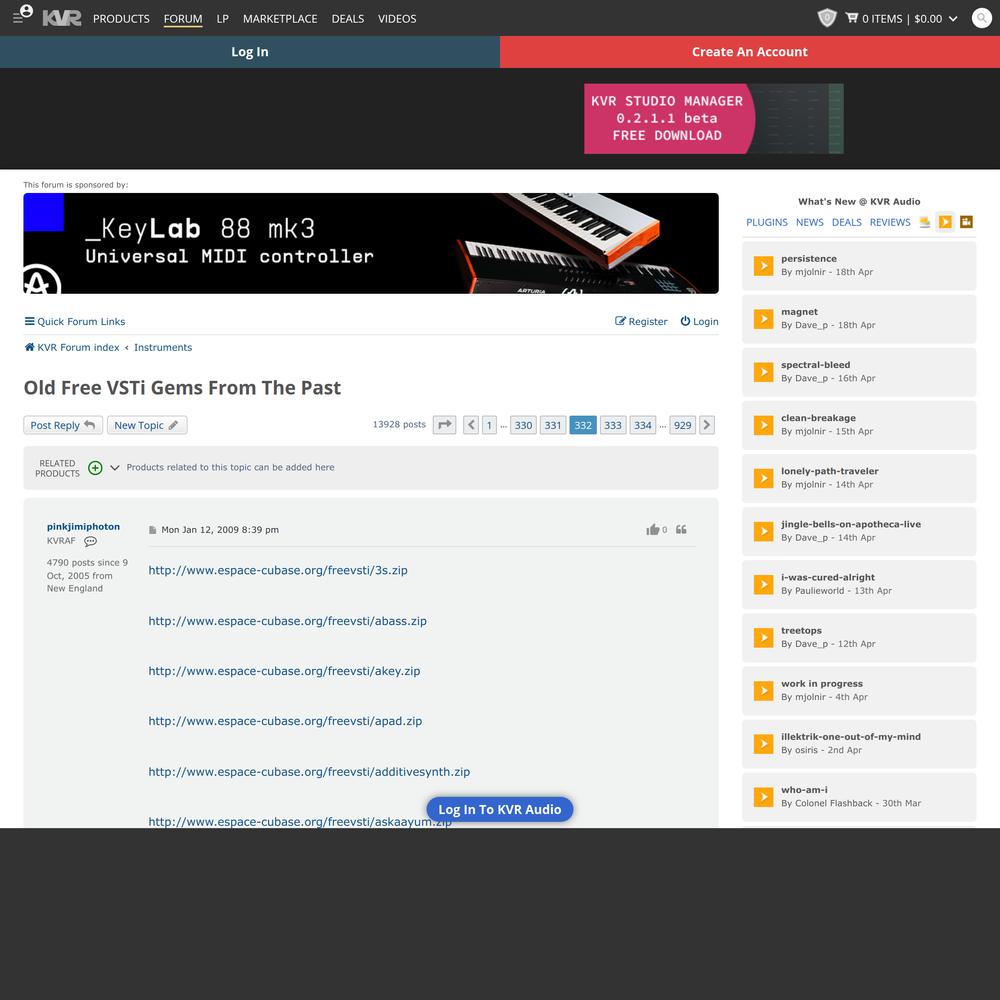Click the KVR logo
The height and width of the screenshot is (1000, 1000).
pos(62,18)
